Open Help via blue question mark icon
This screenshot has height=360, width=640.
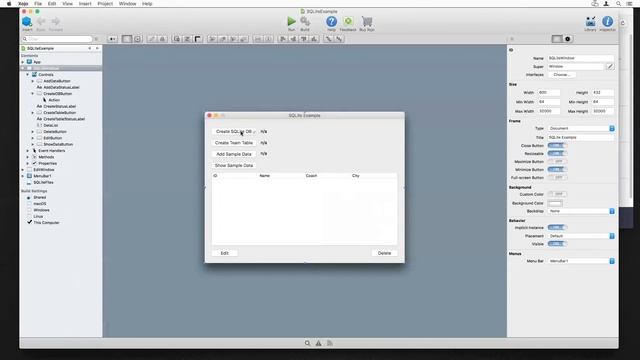[x=331, y=21]
